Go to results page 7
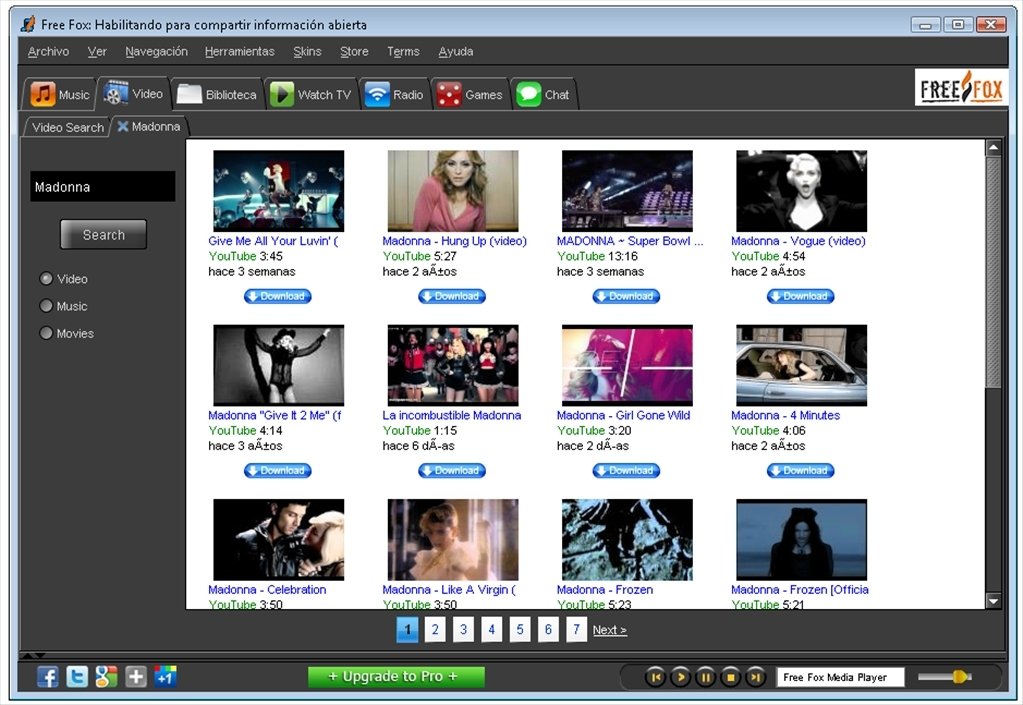Image resolution: width=1023 pixels, height=705 pixels. (x=576, y=629)
